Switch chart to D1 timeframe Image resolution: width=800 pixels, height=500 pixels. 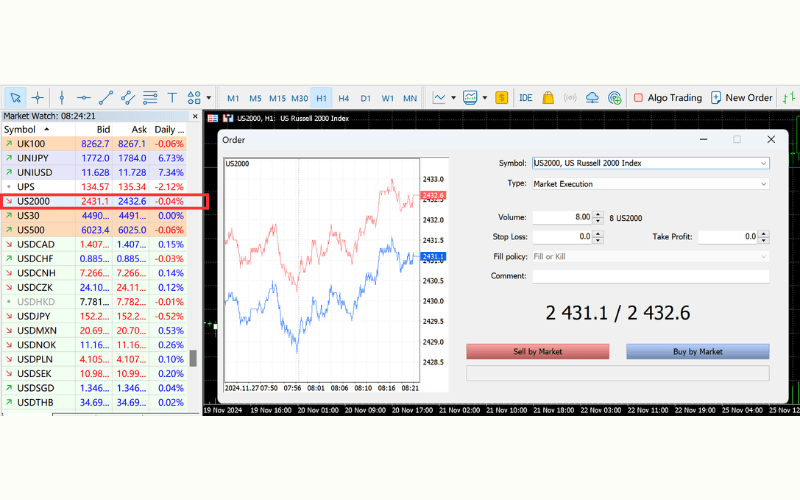(366, 98)
